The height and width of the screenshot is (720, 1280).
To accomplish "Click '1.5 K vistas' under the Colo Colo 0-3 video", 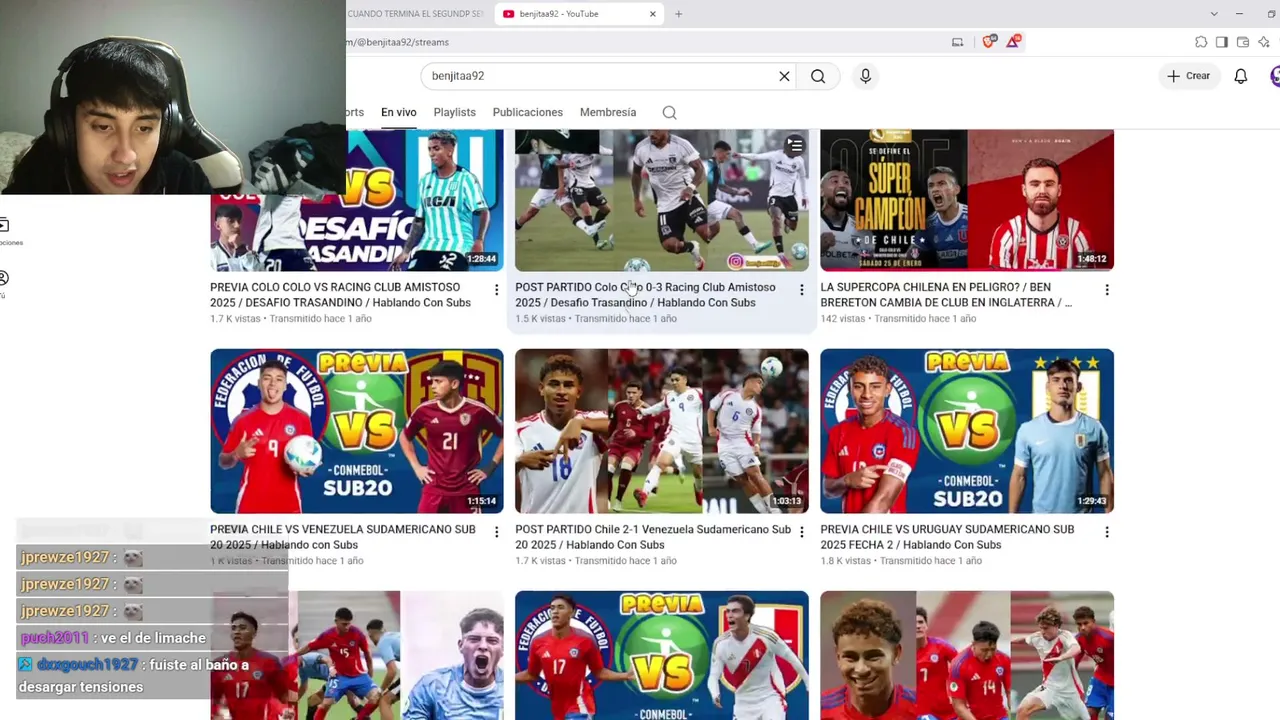I will (540, 319).
